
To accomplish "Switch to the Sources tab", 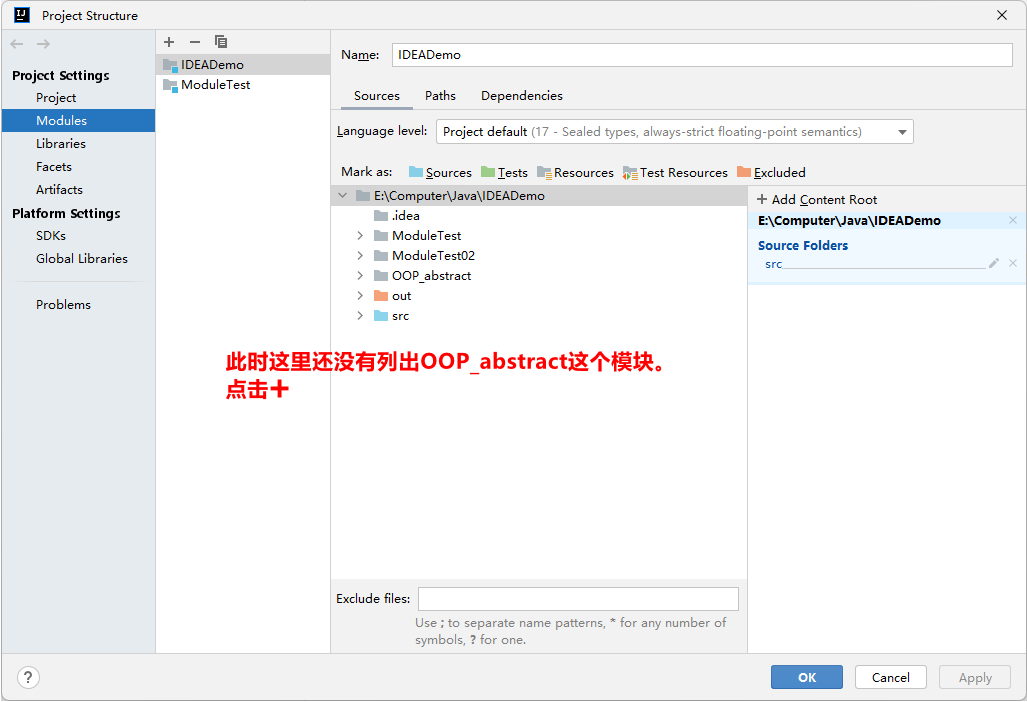I will [x=377, y=96].
